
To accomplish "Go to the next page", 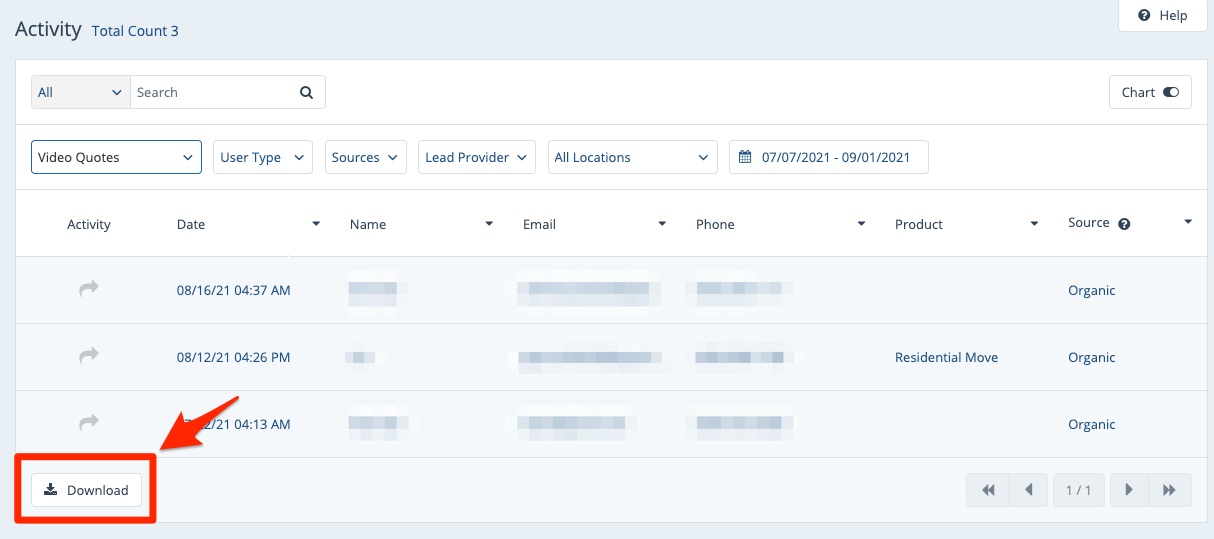I will (x=1129, y=490).
